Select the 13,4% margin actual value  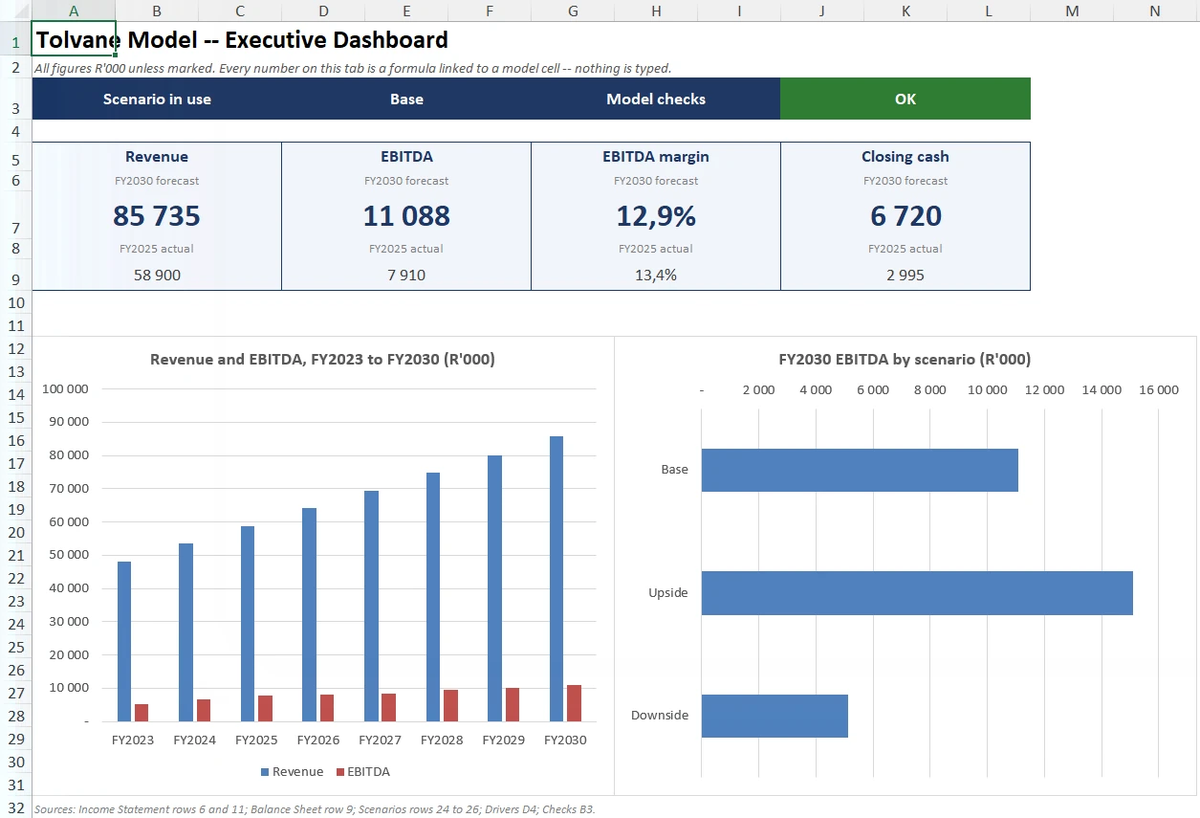[x=656, y=274]
